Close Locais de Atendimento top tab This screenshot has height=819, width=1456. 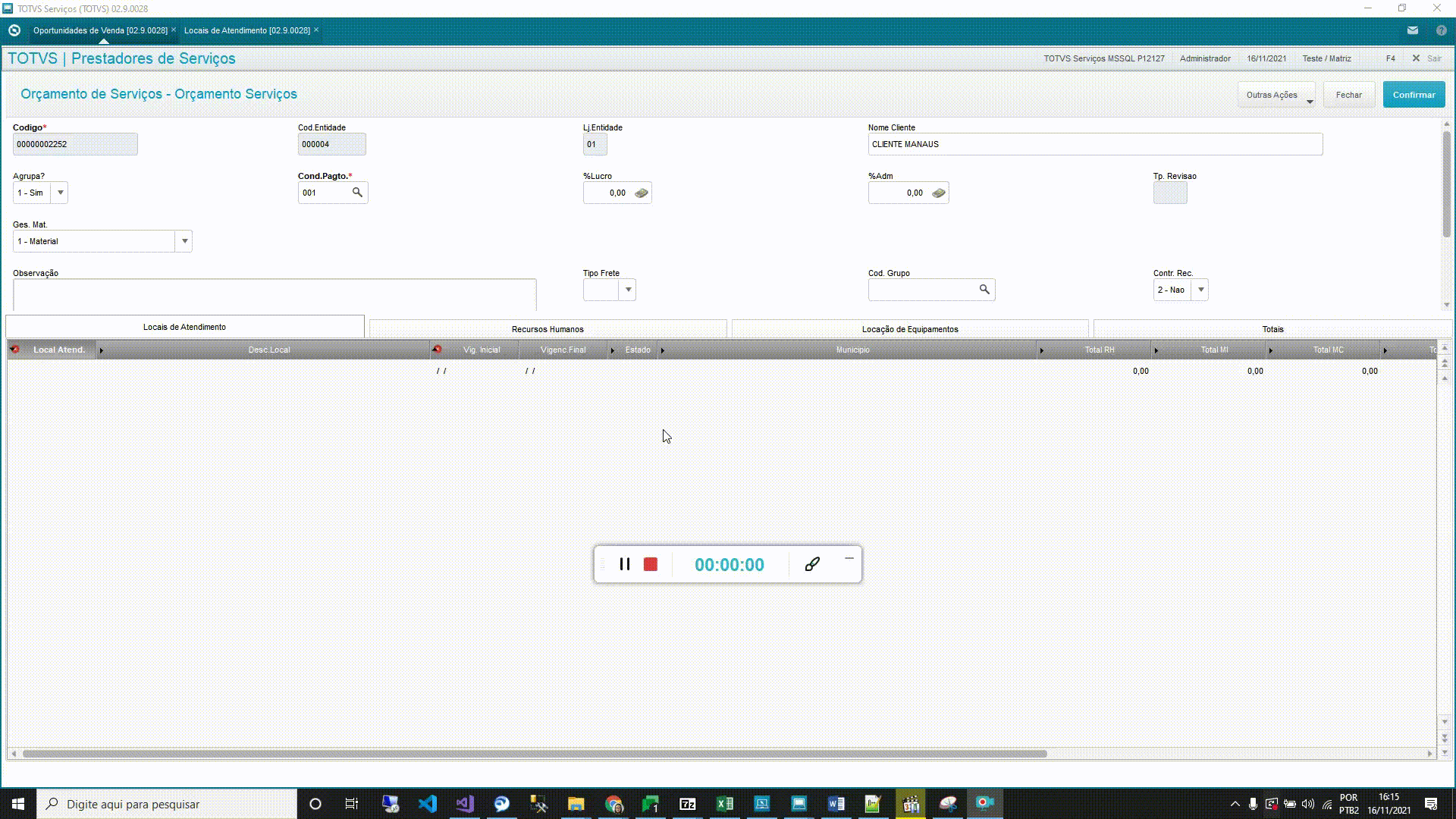[316, 30]
